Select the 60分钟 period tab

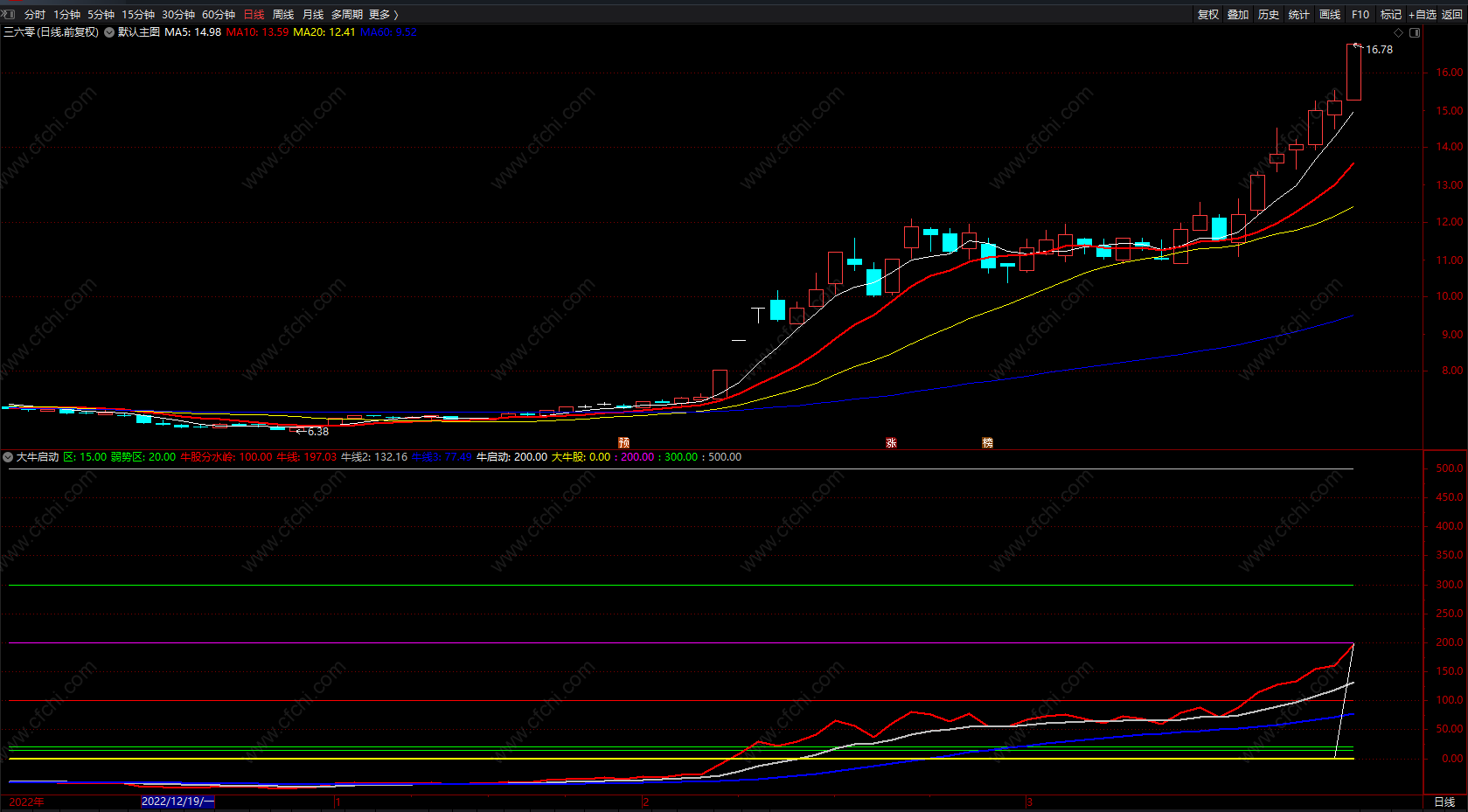point(219,15)
